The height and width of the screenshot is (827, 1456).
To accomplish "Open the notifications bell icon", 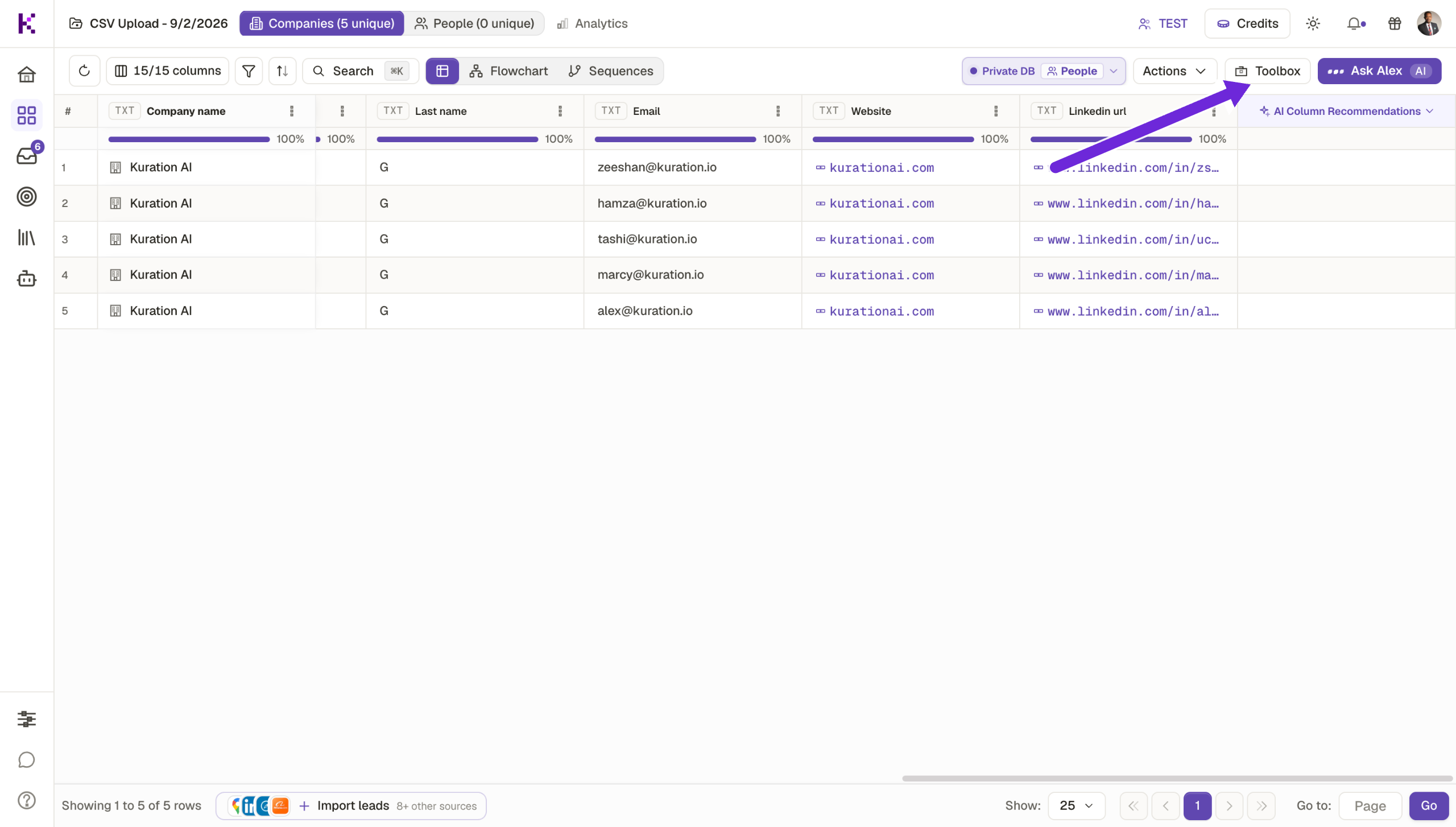I will point(1355,23).
